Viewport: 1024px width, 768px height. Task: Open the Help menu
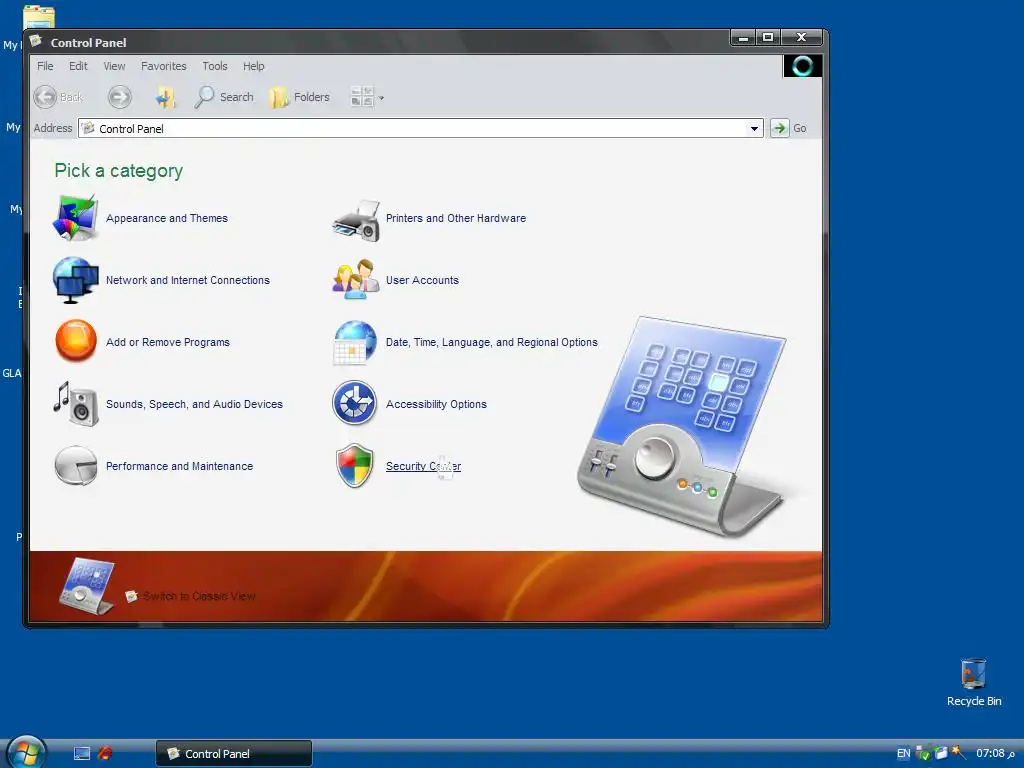(x=253, y=66)
